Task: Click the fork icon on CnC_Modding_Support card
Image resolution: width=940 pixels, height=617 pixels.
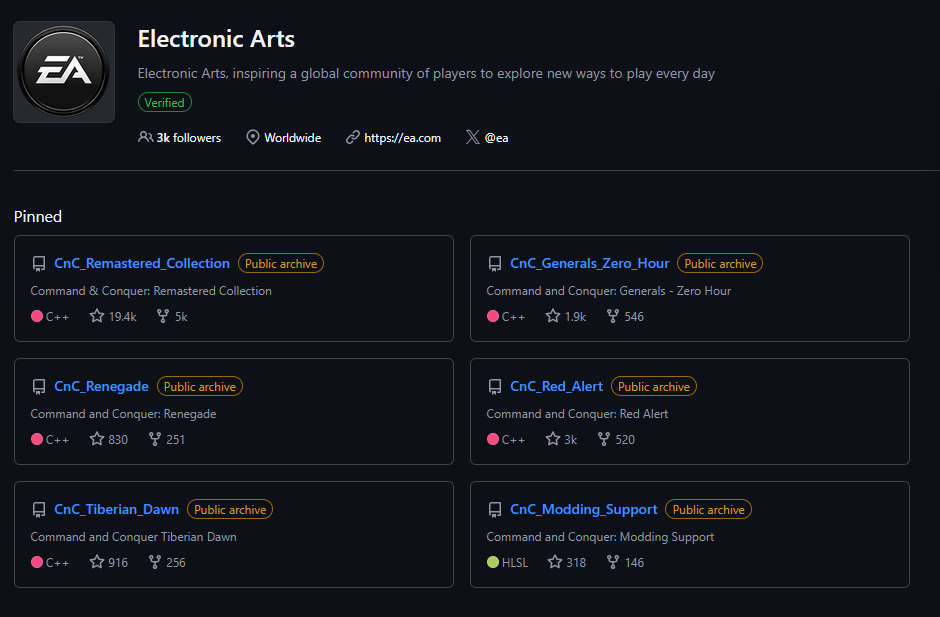Action: click(613, 562)
